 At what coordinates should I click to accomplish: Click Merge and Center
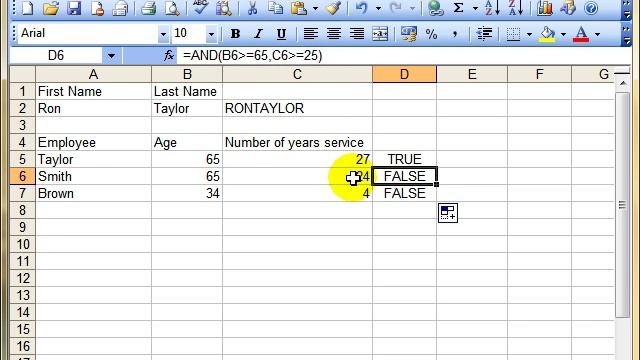380,34
